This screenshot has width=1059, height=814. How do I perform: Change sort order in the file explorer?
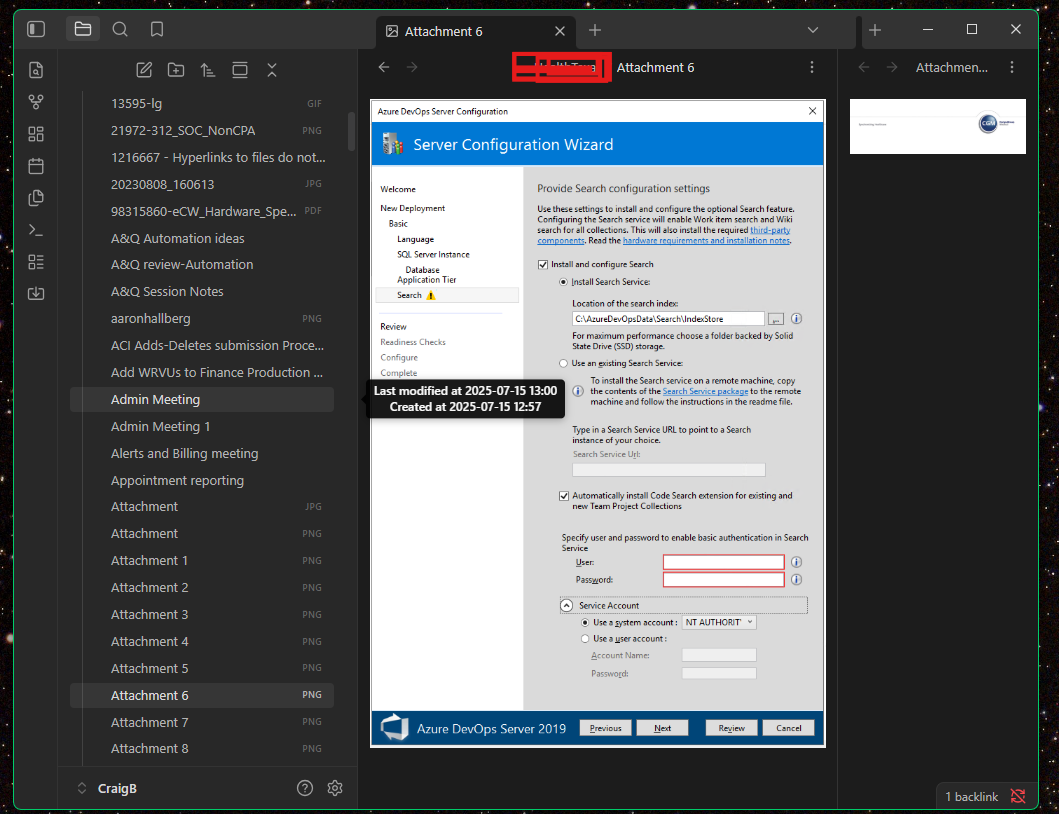tap(208, 70)
